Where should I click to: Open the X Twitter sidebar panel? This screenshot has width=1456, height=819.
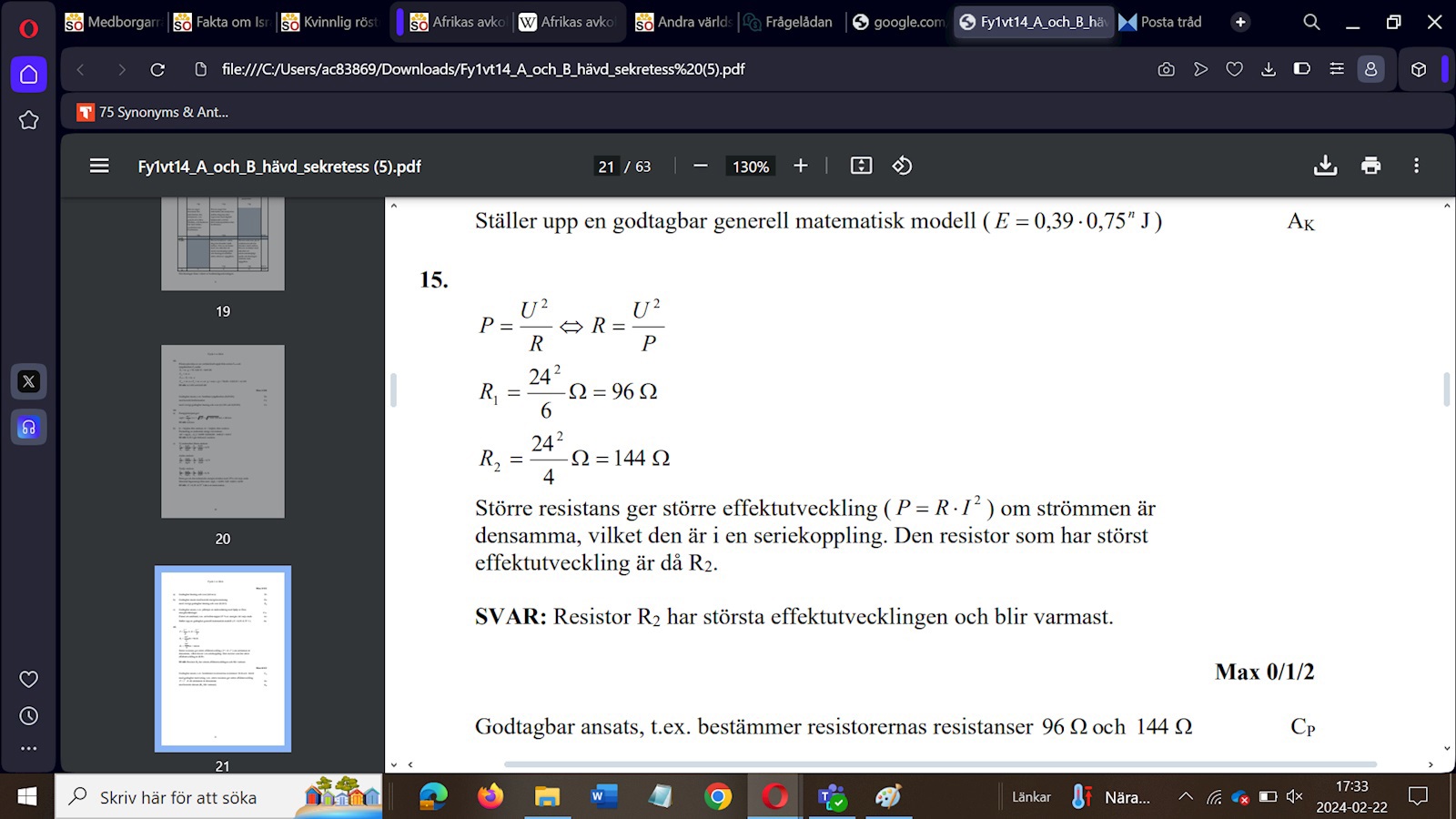coord(28,381)
